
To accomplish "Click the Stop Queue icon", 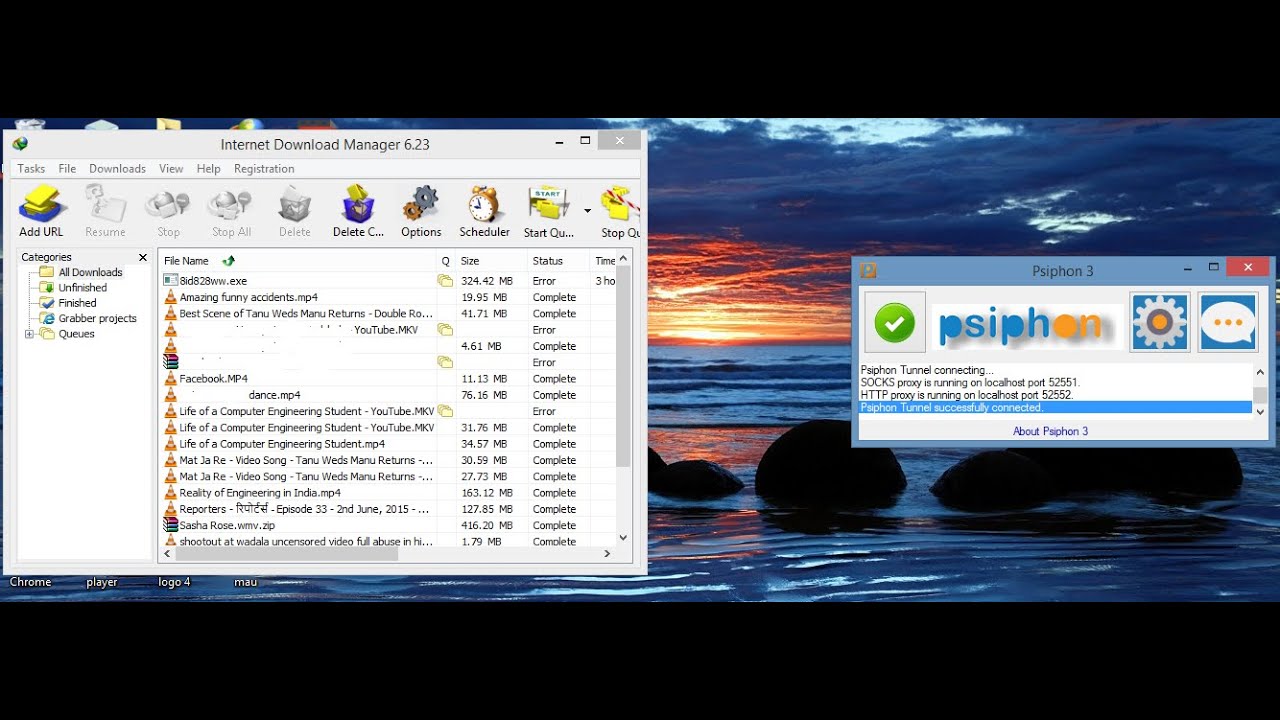I will click(x=619, y=212).
